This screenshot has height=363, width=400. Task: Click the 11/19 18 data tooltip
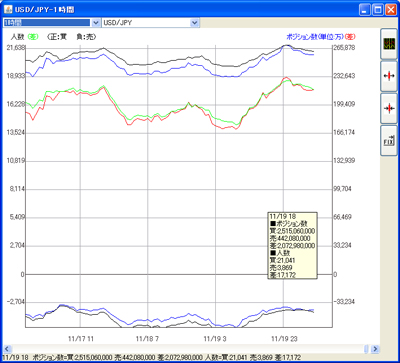292,245
